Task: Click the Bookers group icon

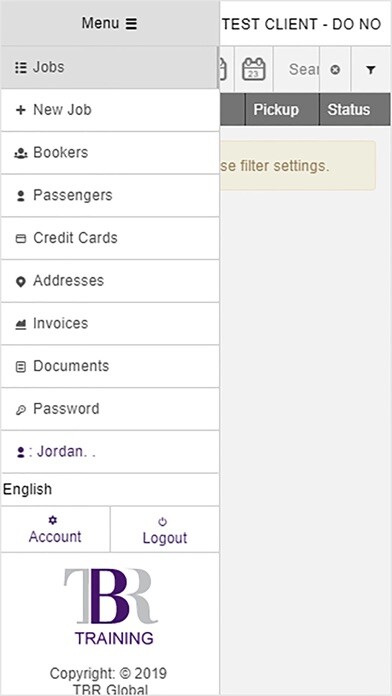Action: point(20,154)
